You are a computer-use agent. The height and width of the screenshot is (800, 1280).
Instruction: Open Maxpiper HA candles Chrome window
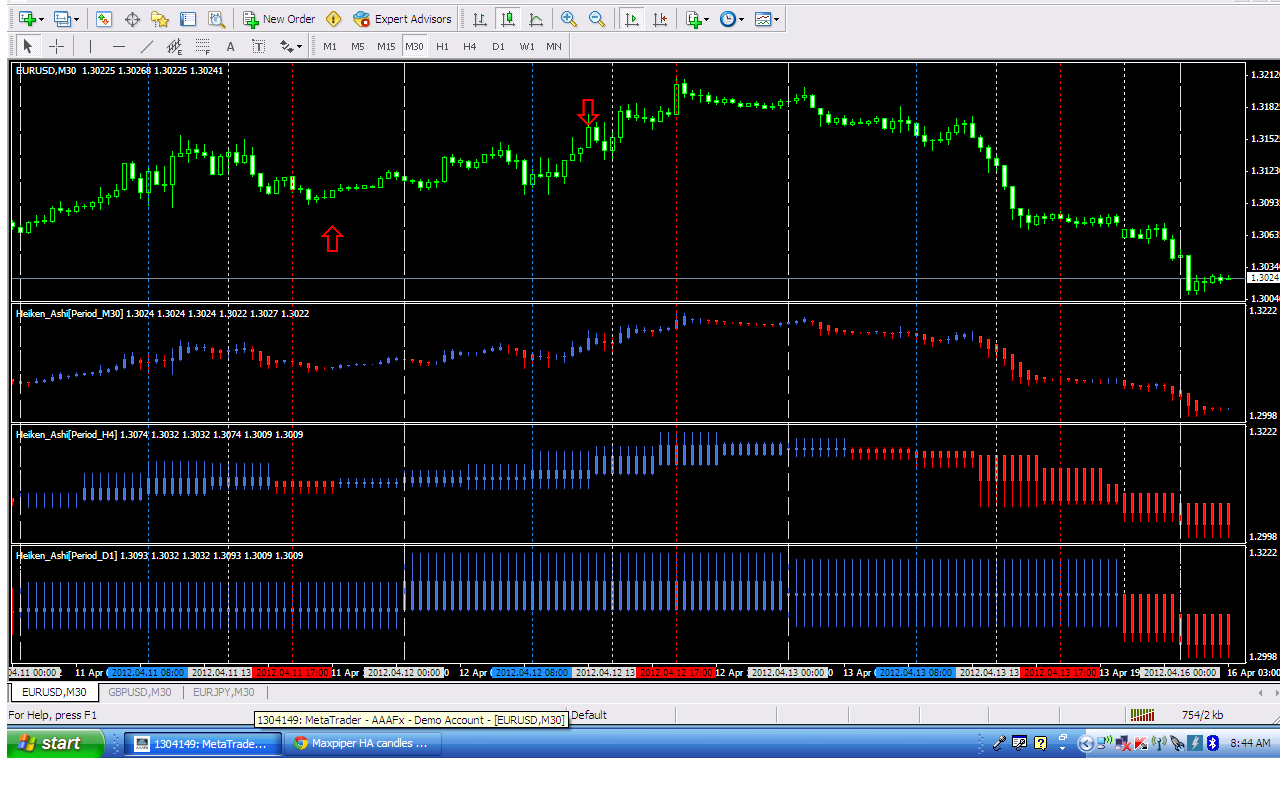pyautogui.click(x=364, y=743)
